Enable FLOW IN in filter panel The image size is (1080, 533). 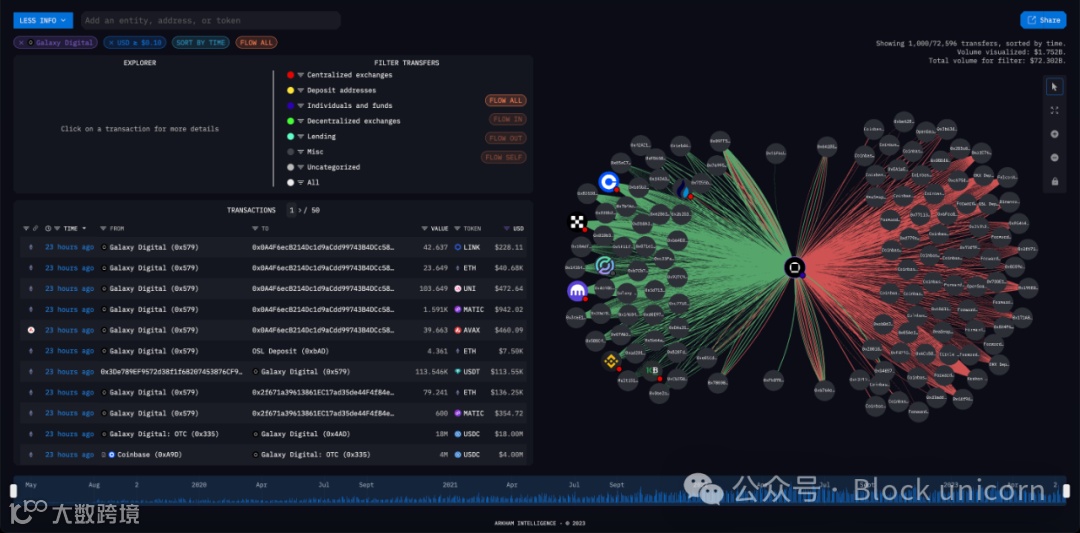[x=508, y=119]
